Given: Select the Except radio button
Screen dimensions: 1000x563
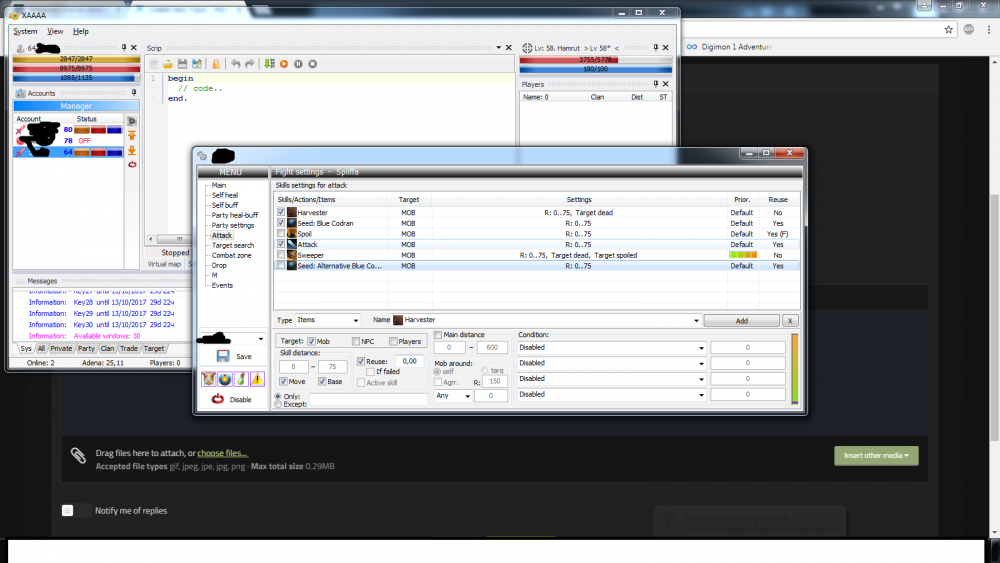Looking at the screenshot, I should 278,404.
